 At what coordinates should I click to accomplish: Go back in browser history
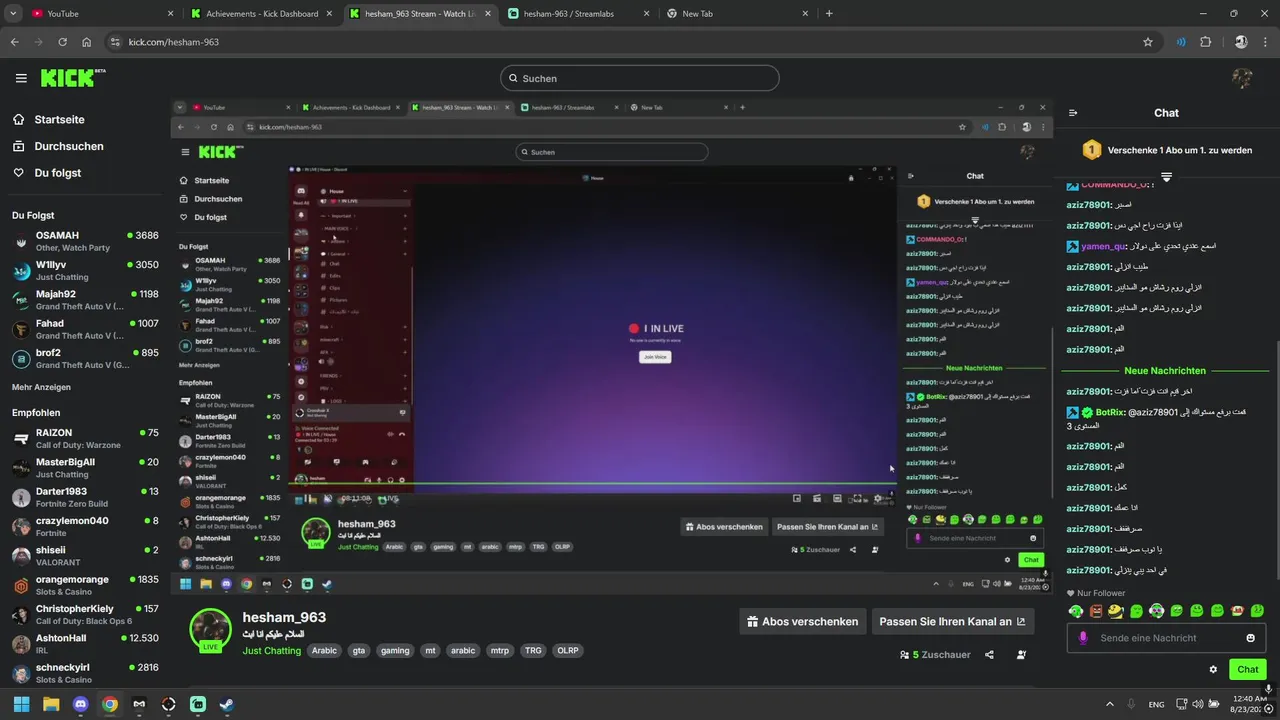coord(14,42)
